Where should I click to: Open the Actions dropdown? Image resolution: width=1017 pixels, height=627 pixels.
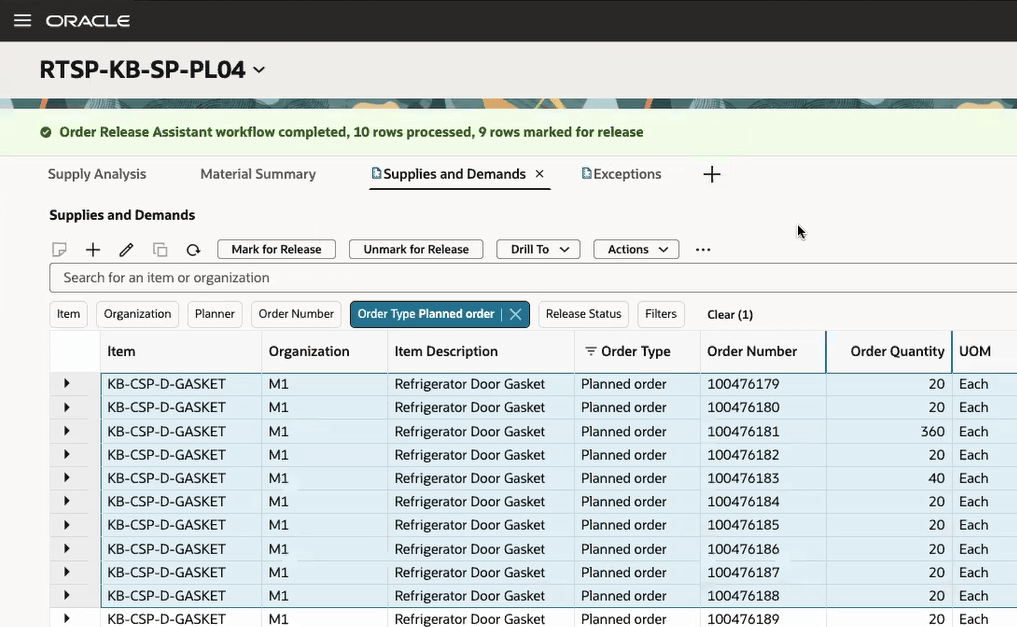click(635, 249)
